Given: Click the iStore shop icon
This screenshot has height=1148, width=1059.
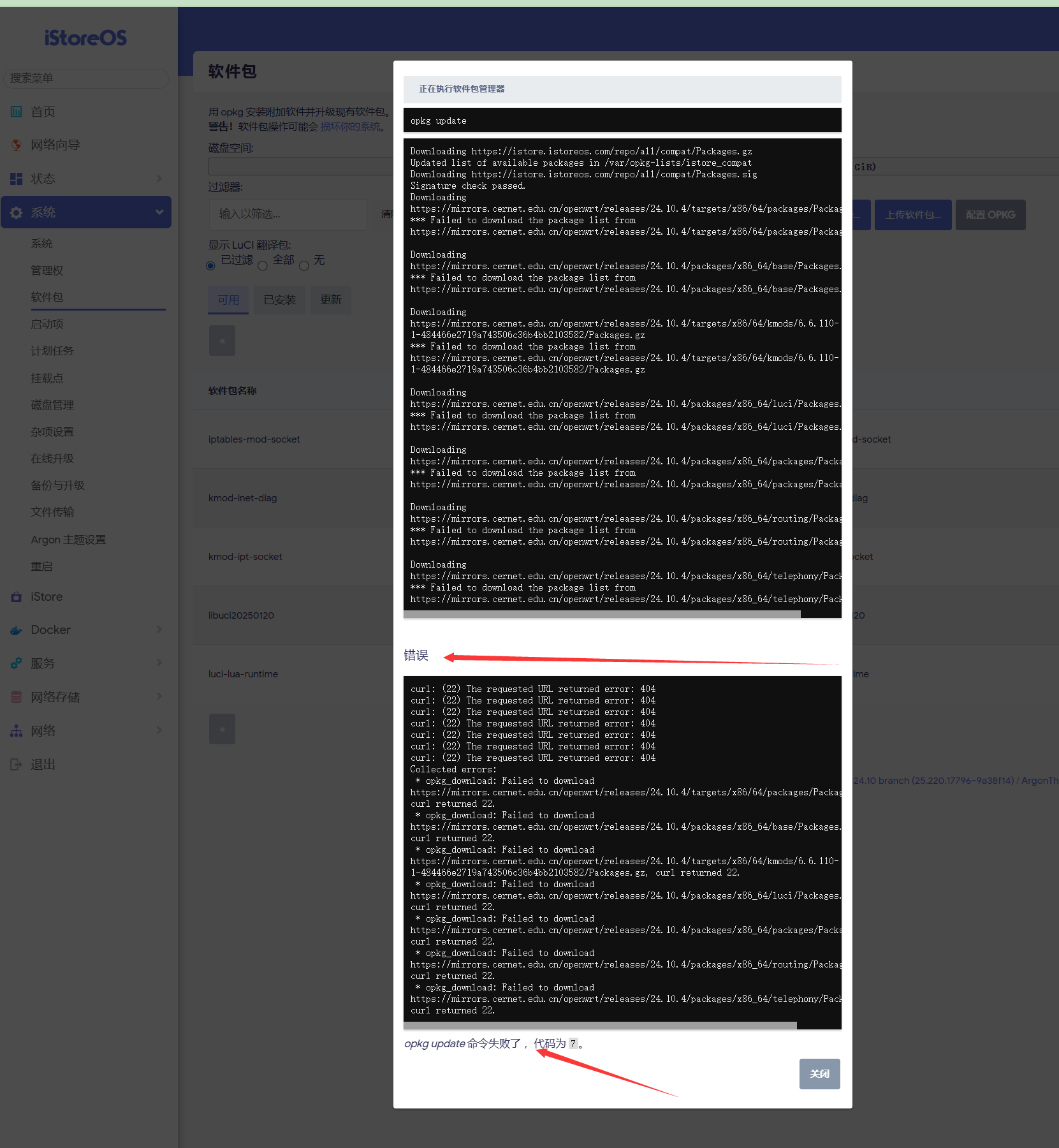Looking at the screenshot, I should coord(17,597).
